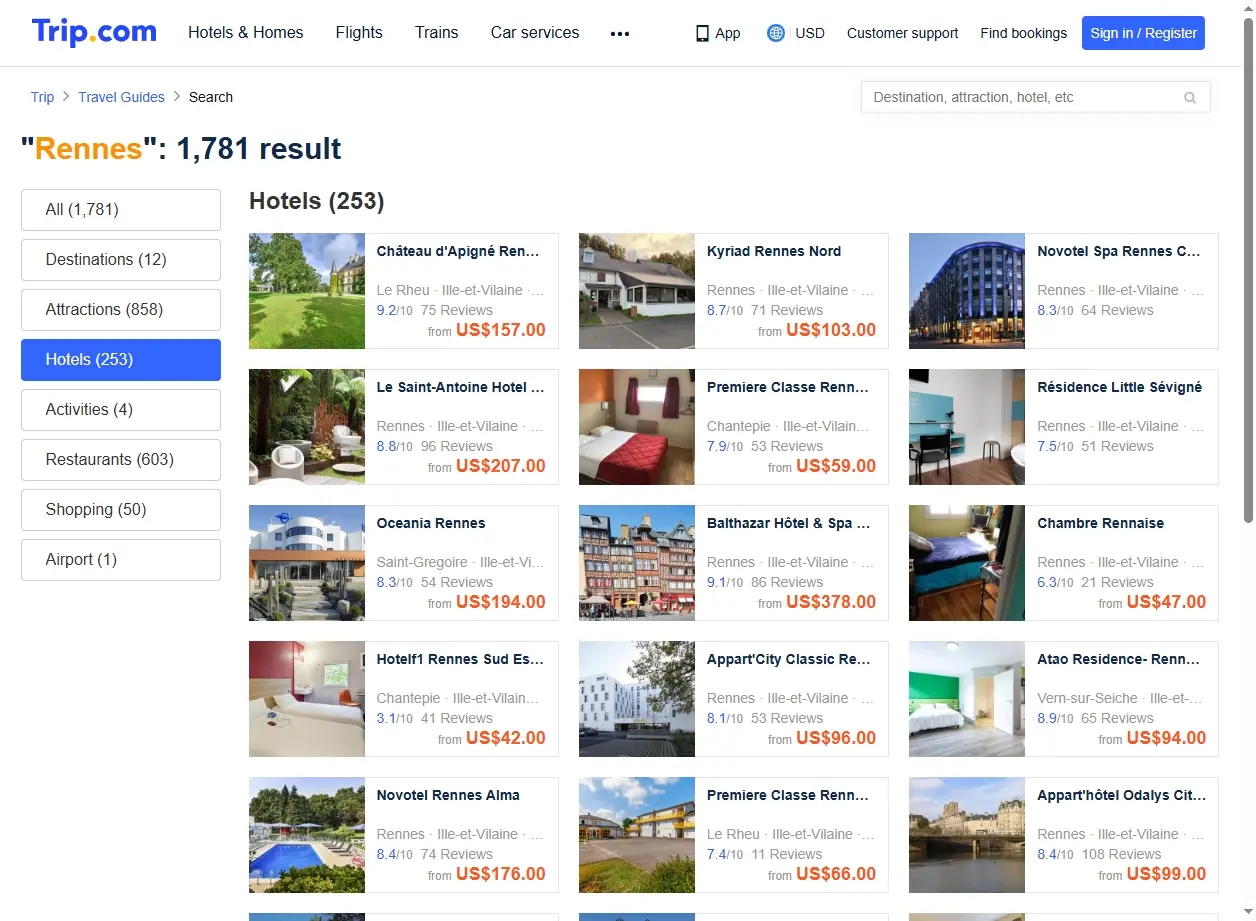1256x921 pixels.
Task: Open the Car services menu
Action: (535, 33)
